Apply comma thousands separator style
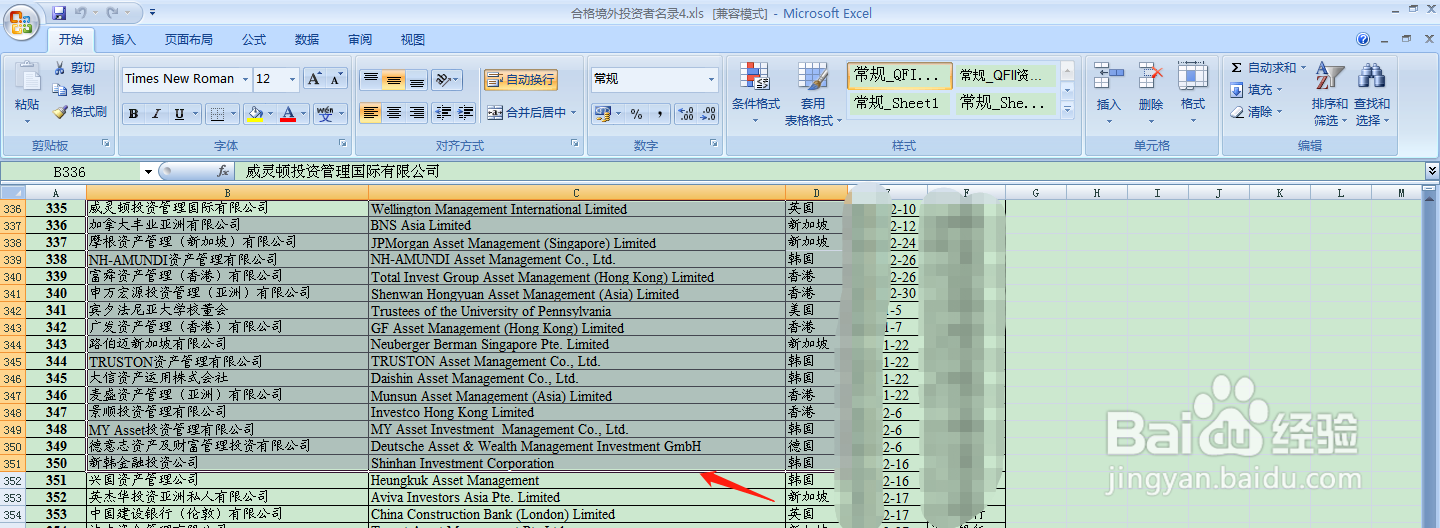Image resolution: width=1440 pixels, height=528 pixels. (x=659, y=114)
